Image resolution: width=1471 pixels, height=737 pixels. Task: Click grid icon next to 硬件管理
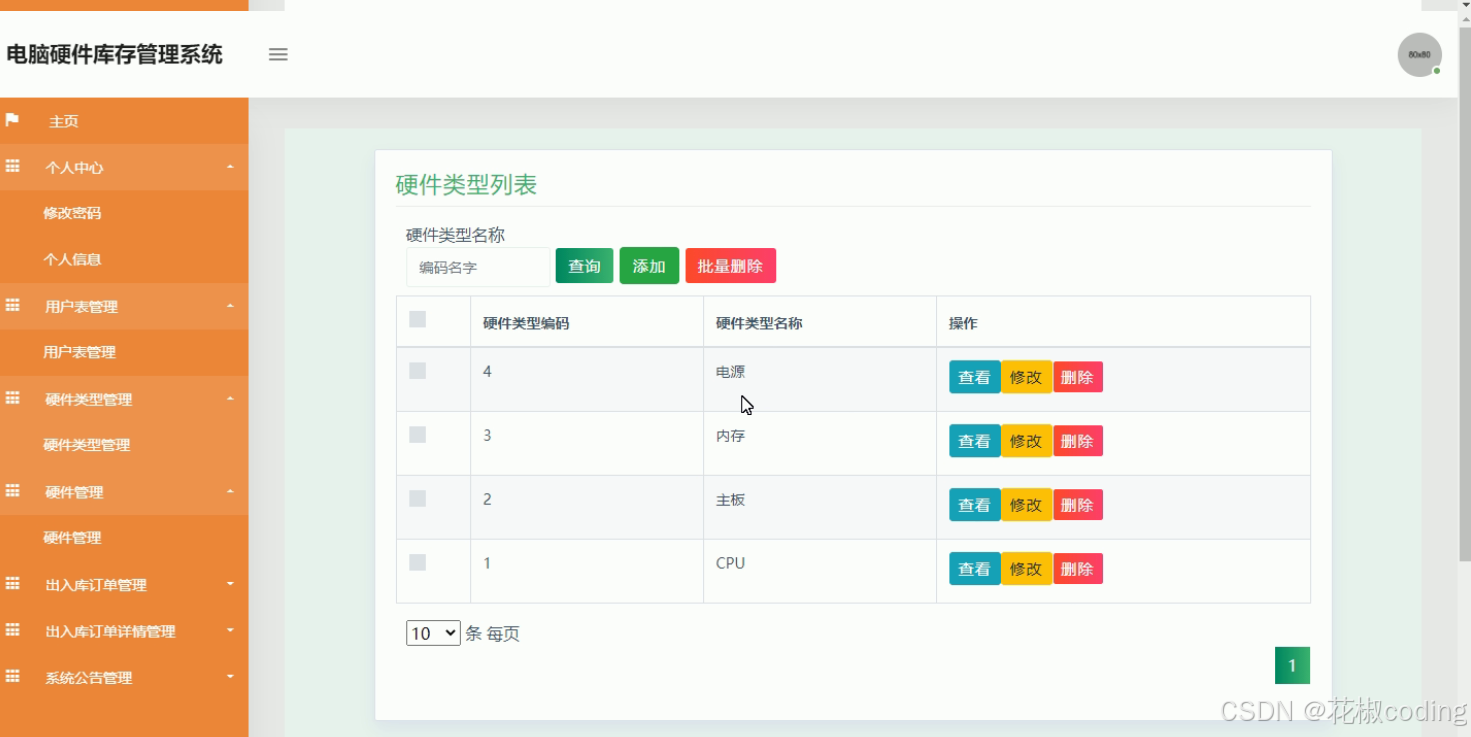pyautogui.click(x=12, y=491)
